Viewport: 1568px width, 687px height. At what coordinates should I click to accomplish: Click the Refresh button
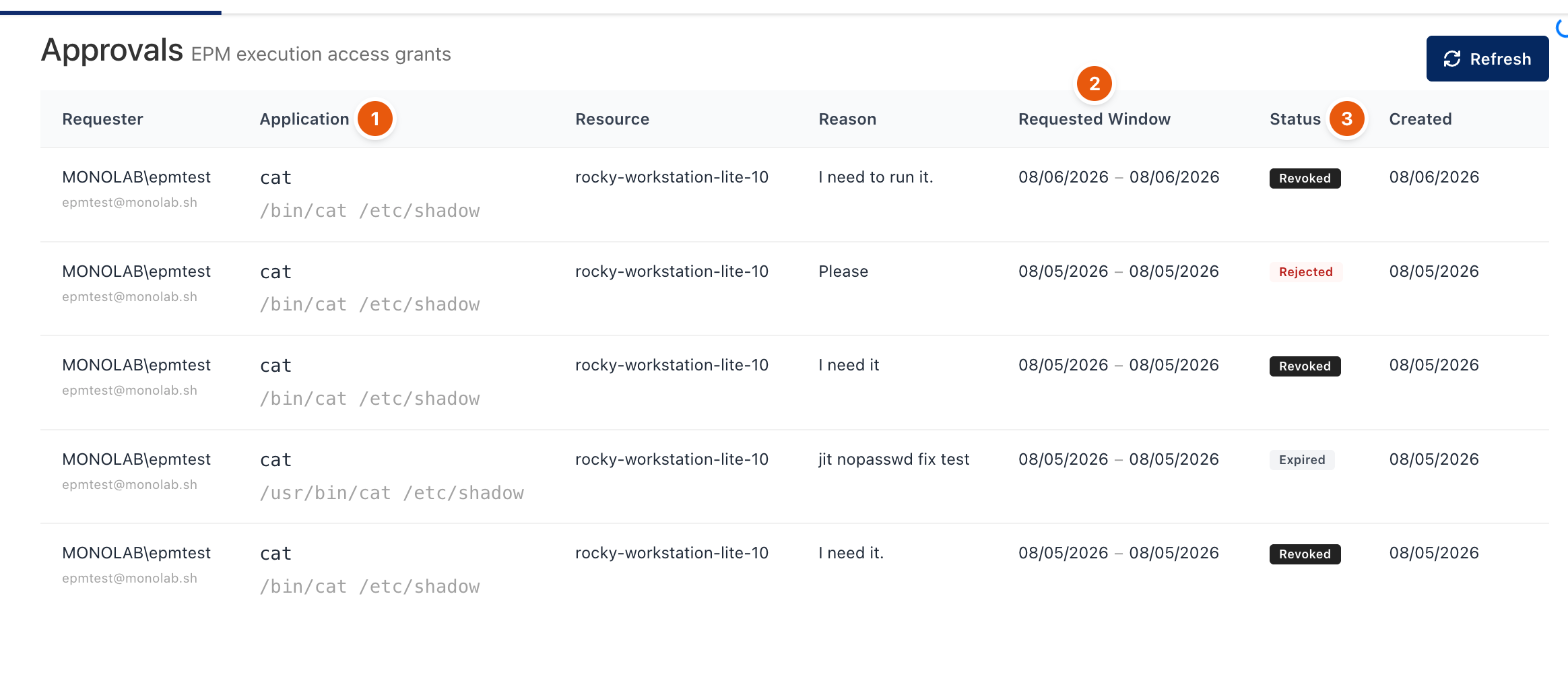(1487, 59)
